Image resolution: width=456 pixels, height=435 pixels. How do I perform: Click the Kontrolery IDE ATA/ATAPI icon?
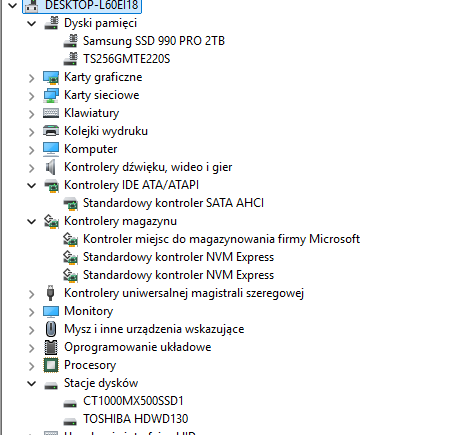51,185
